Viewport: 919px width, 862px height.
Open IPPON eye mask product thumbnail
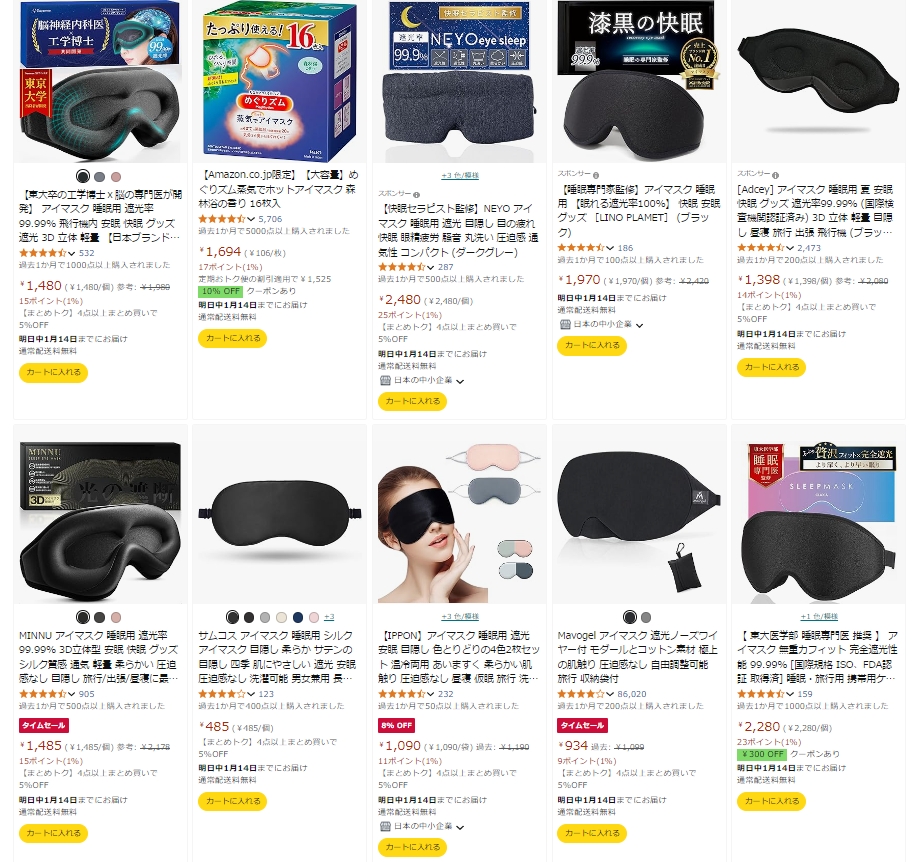point(458,516)
